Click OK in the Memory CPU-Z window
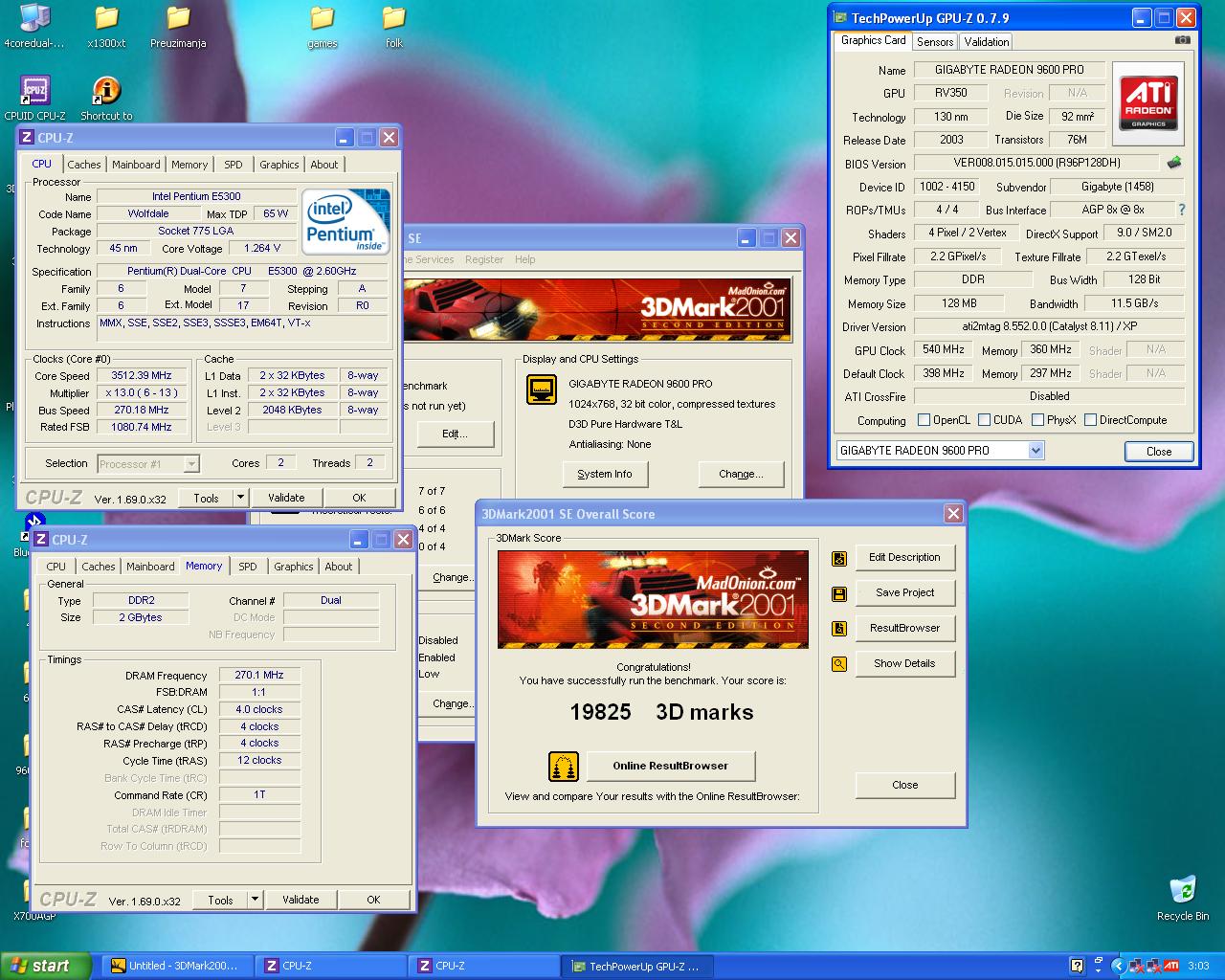Screen dimensions: 1225x980 [373, 900]
